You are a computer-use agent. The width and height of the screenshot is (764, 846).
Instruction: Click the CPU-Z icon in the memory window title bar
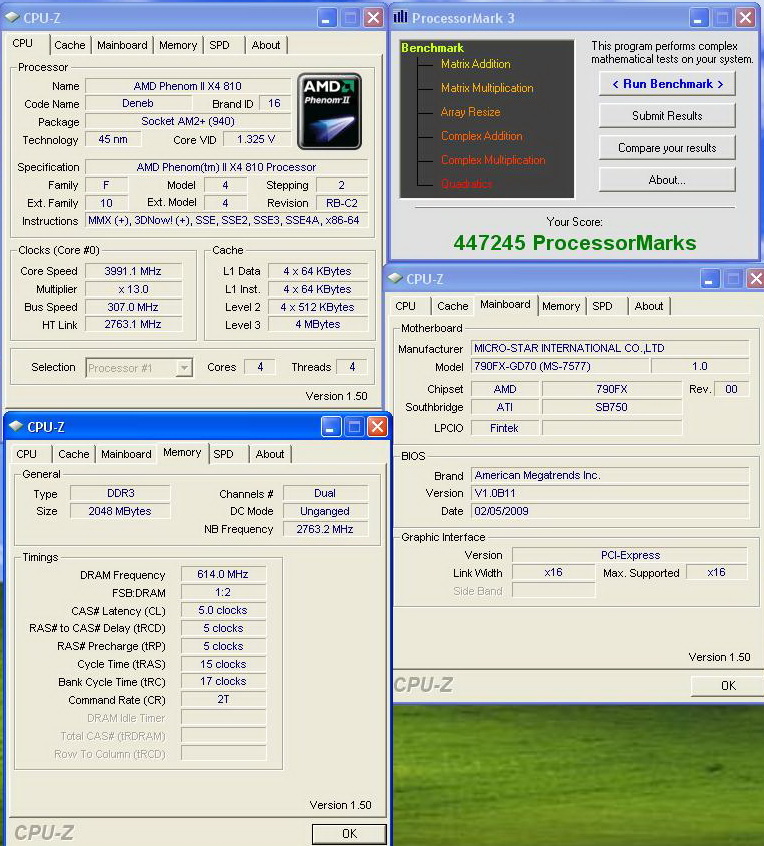click(x=16, y=427)
